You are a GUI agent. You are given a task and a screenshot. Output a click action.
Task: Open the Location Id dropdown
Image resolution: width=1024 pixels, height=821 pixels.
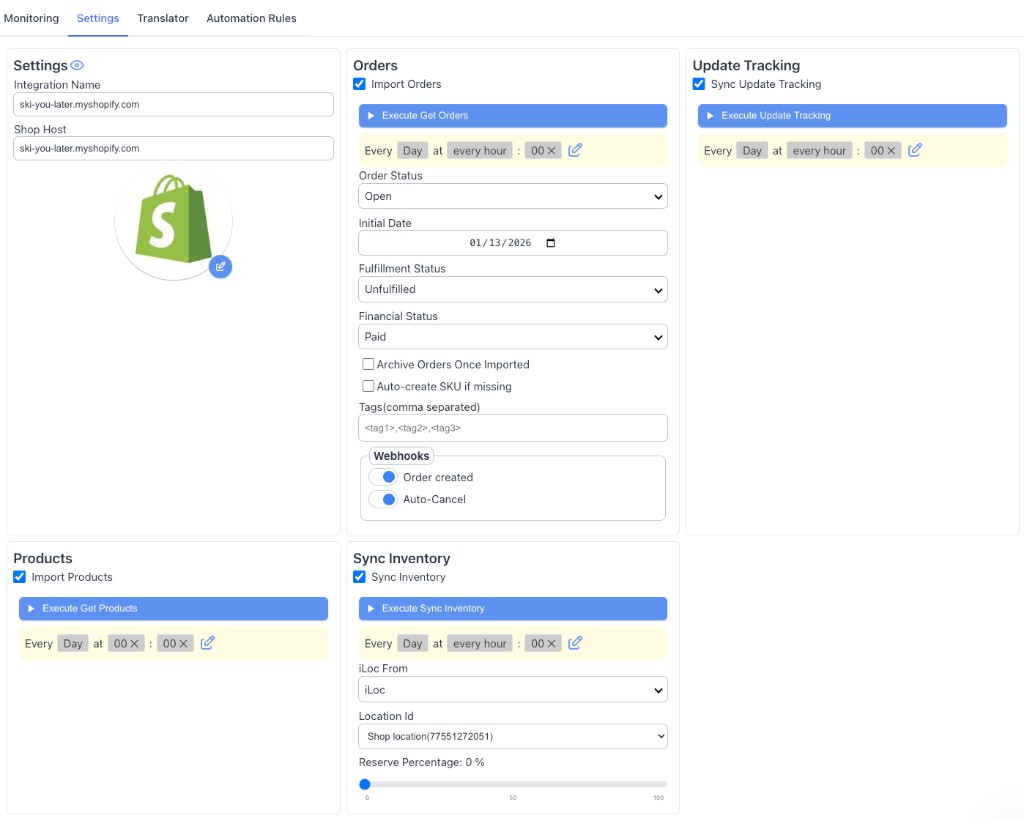tap(512, 736)
